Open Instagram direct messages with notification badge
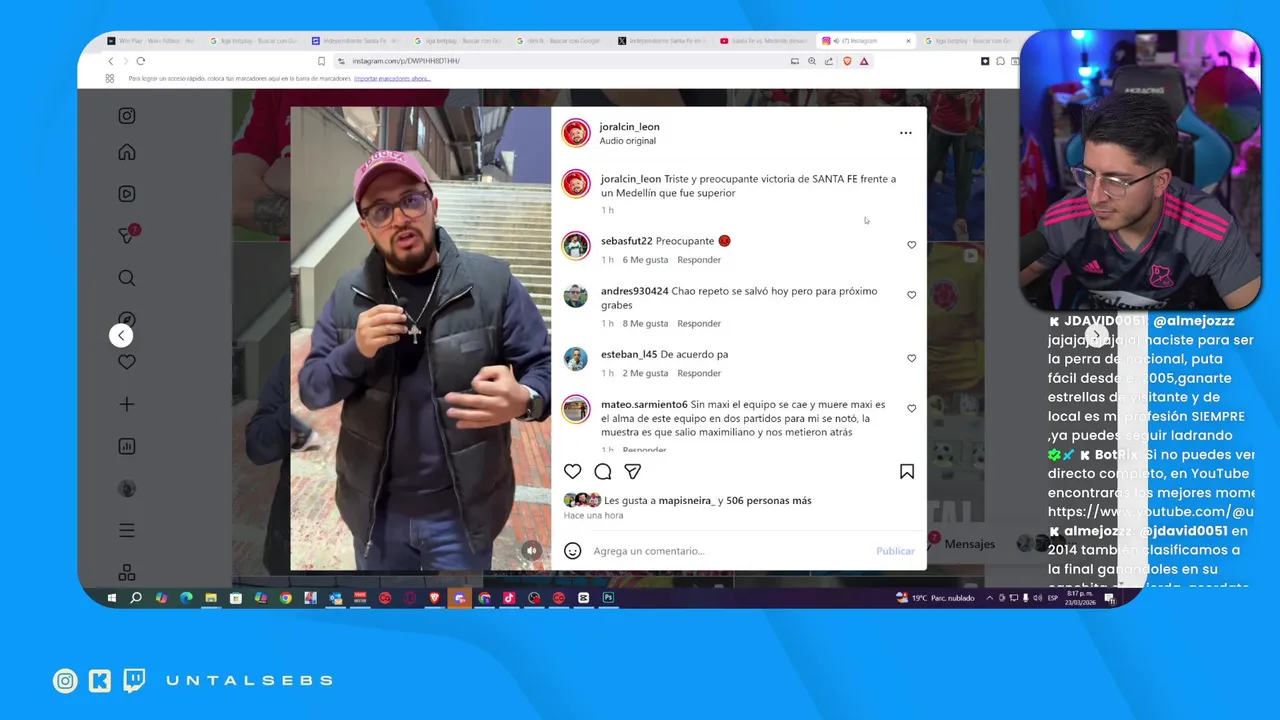The height and width of the screenshot is (720, 1280). pyautogui.click(x=127, y=235)
